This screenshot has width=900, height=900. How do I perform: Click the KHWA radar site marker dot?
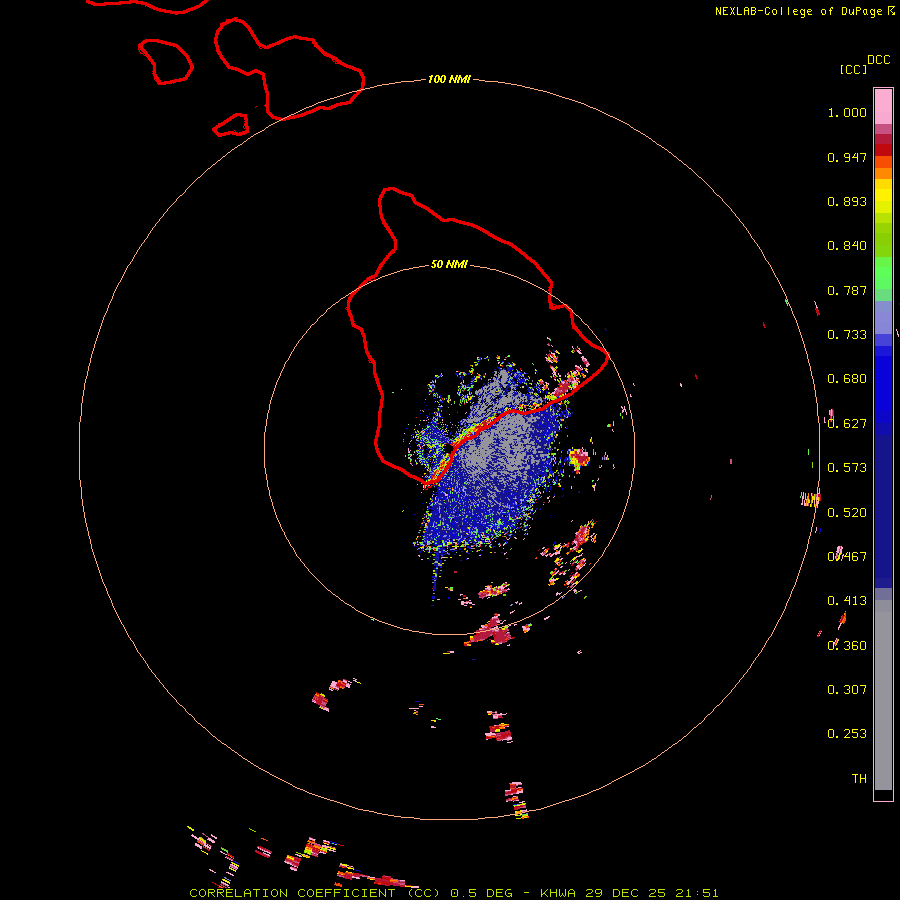[448, 447]
